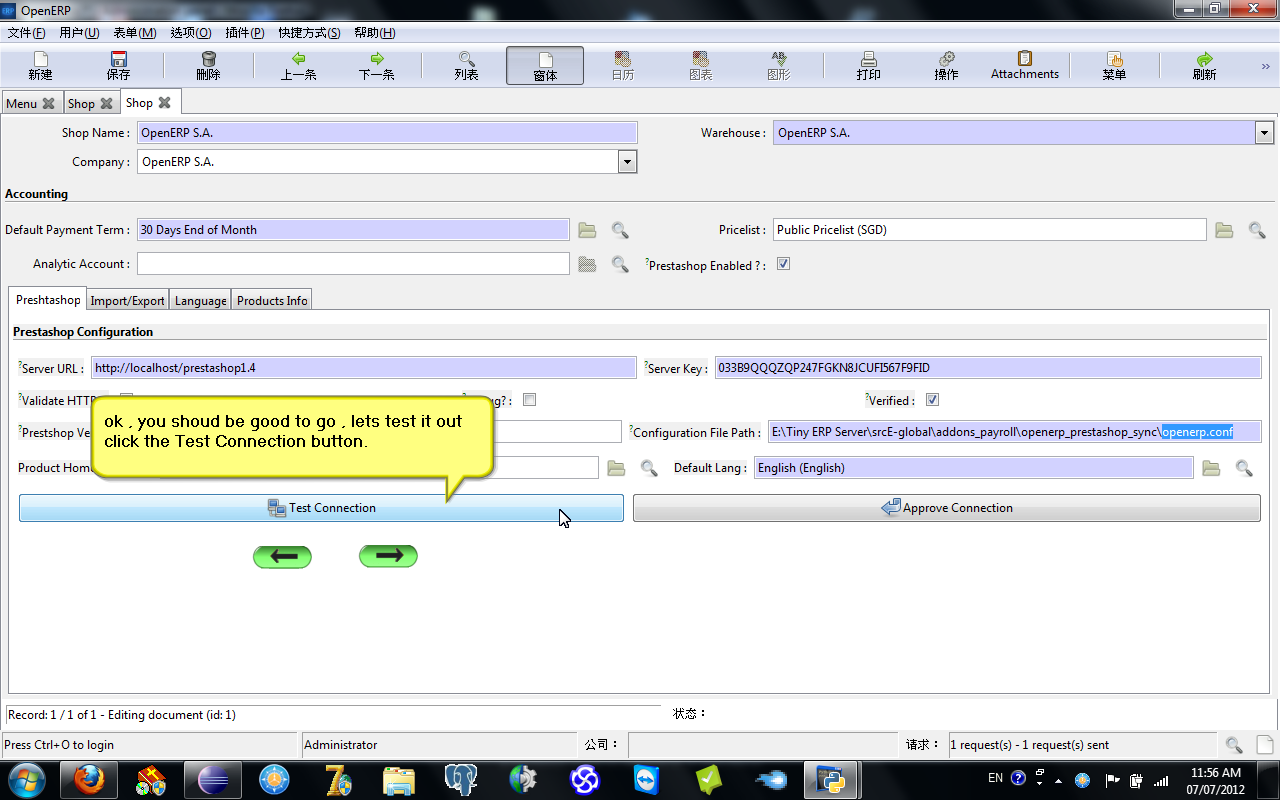Click the Test Connection button
Screen dimensions: 1280x800
point(321,508)
